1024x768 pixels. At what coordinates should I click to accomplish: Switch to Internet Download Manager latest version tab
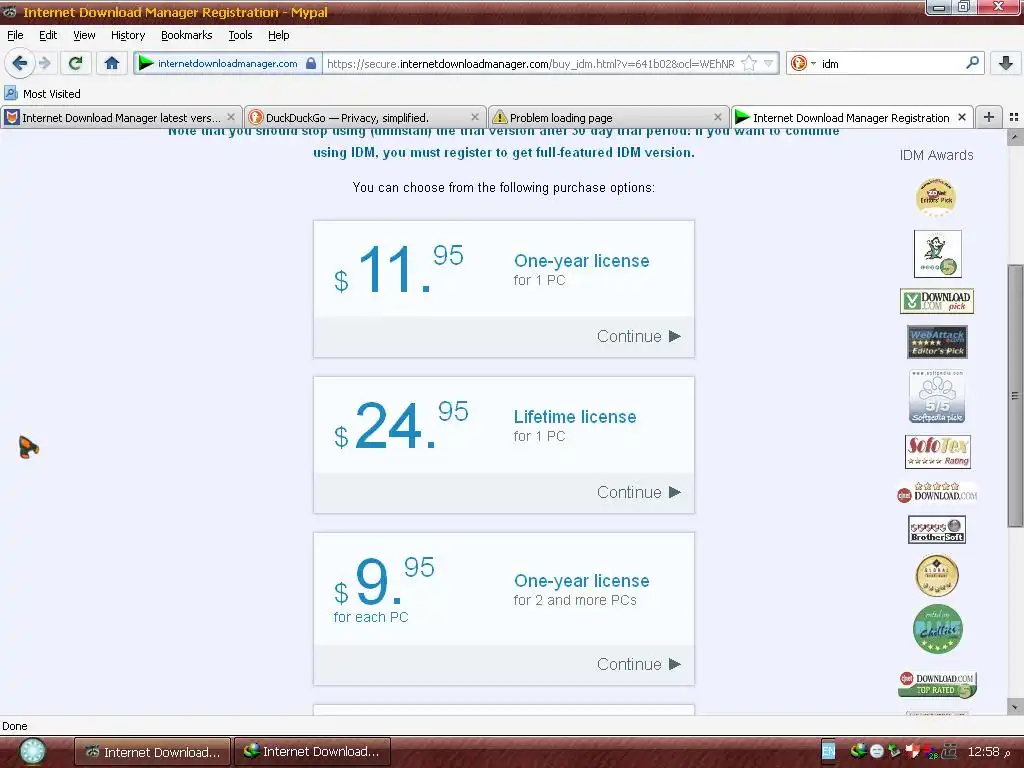[x=120, y=118]
